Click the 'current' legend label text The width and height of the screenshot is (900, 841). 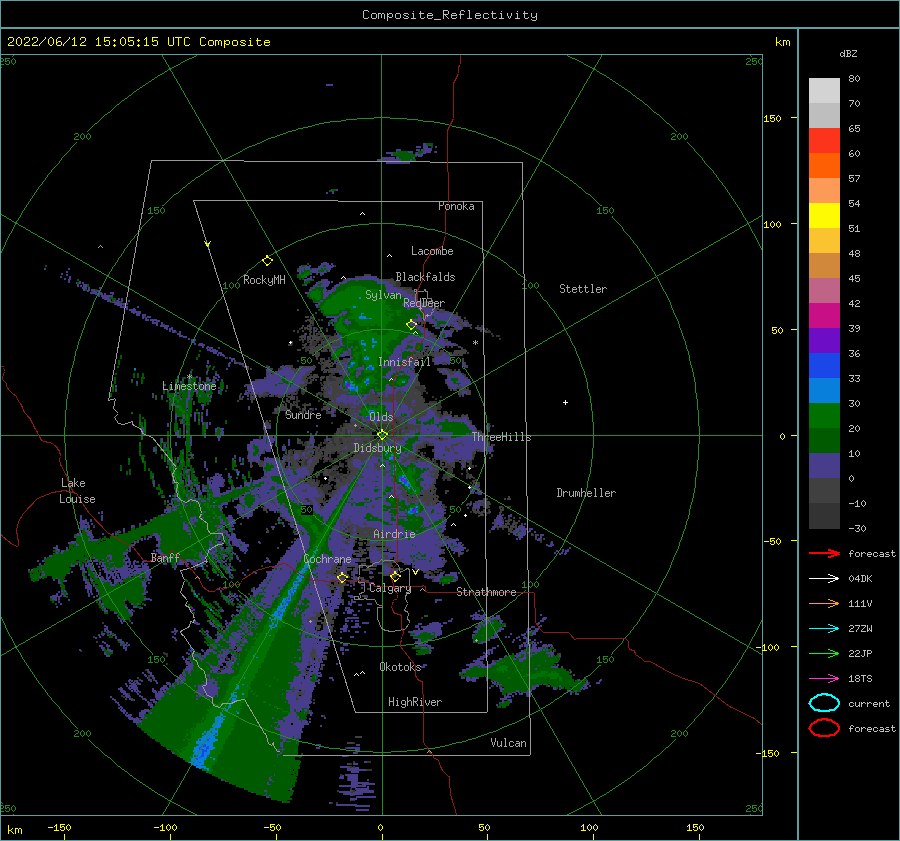click(x=869, y=703)
